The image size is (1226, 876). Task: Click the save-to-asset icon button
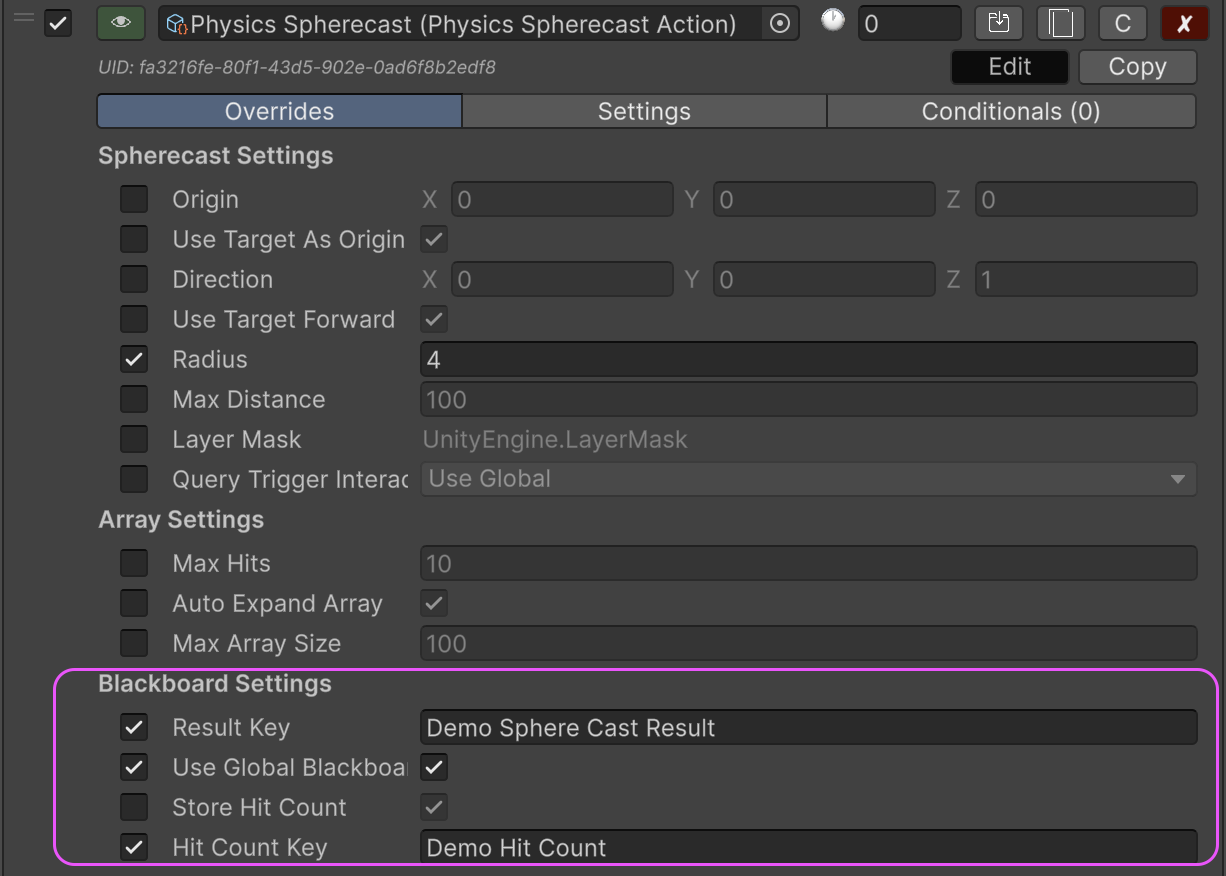tap(999, 23)
